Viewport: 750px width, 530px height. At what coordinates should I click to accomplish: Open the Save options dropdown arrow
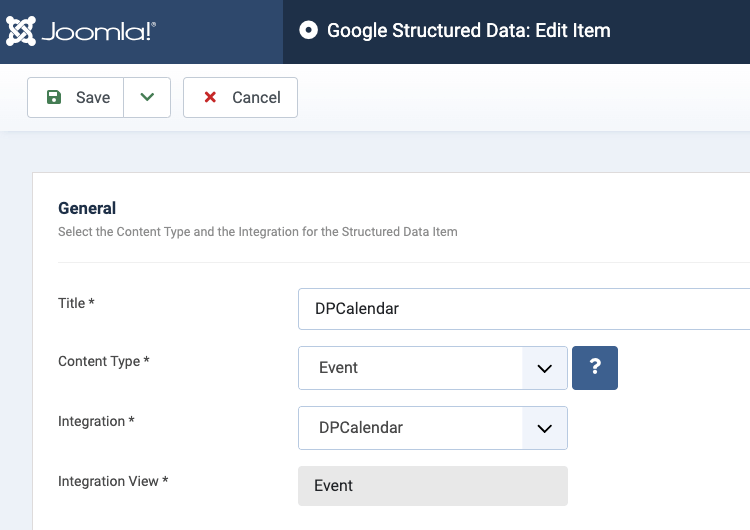pyautogui.click(x=147, y=98)
